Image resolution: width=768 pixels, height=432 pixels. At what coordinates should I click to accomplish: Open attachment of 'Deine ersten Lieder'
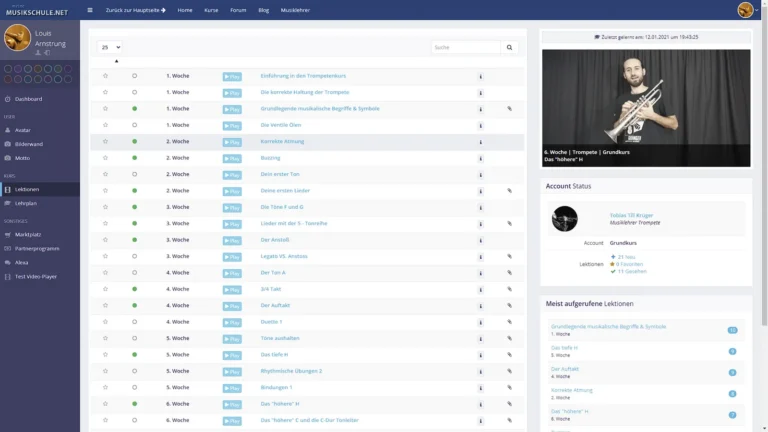(x=509, y=191)
